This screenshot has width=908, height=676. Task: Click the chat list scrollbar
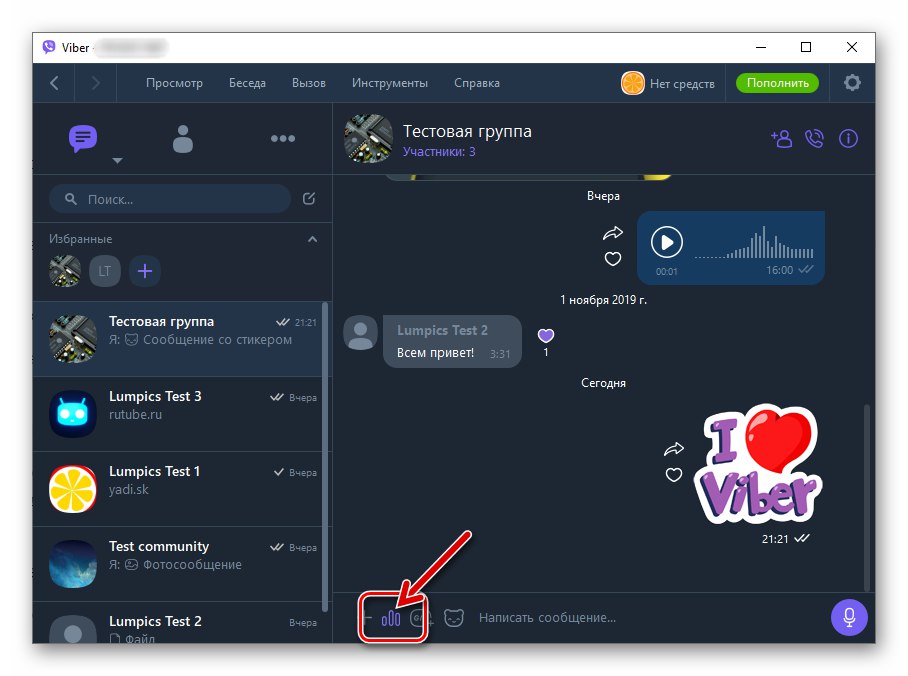coord(325,456)
